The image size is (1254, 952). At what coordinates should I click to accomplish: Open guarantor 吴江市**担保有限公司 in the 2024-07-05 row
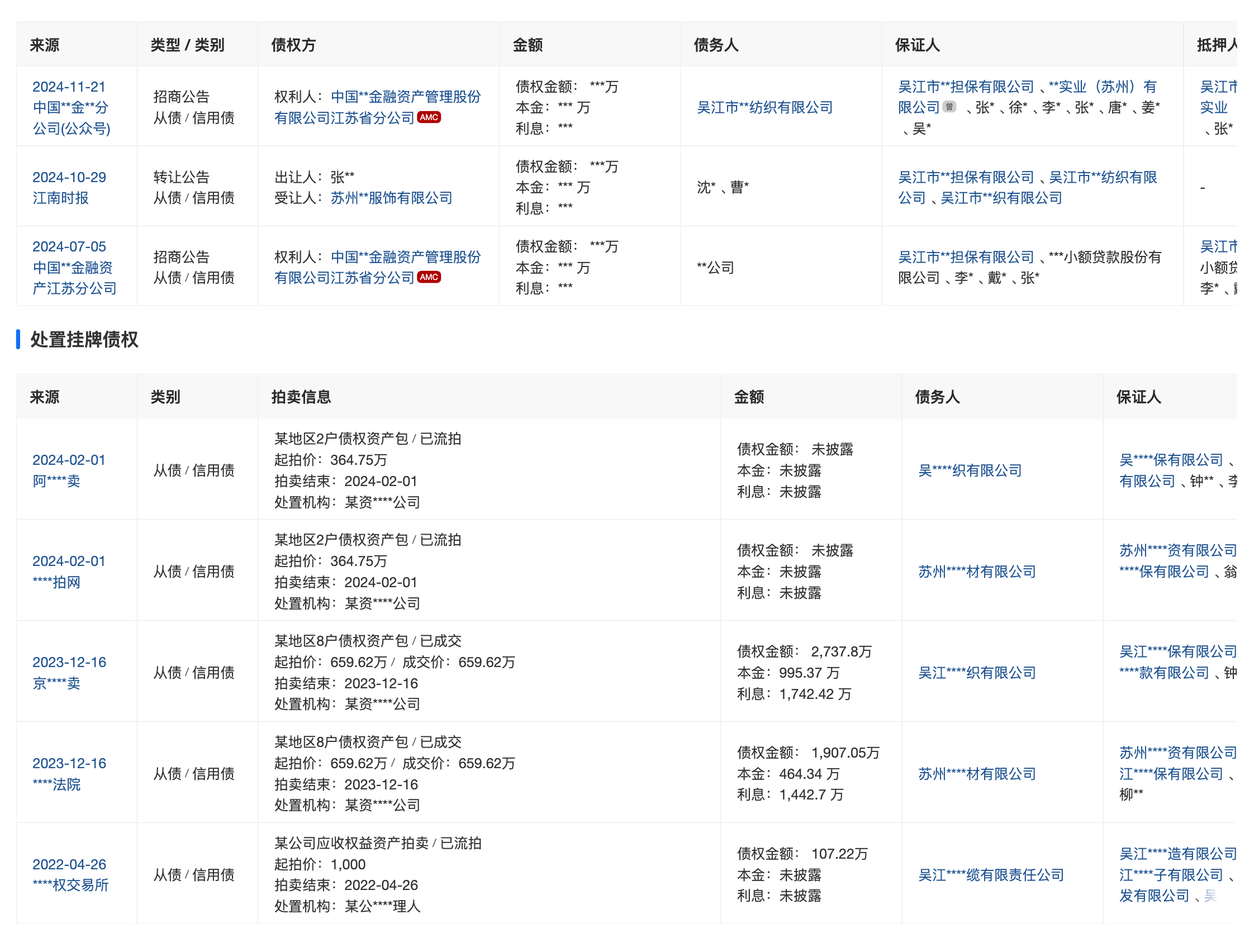[966, 257]
